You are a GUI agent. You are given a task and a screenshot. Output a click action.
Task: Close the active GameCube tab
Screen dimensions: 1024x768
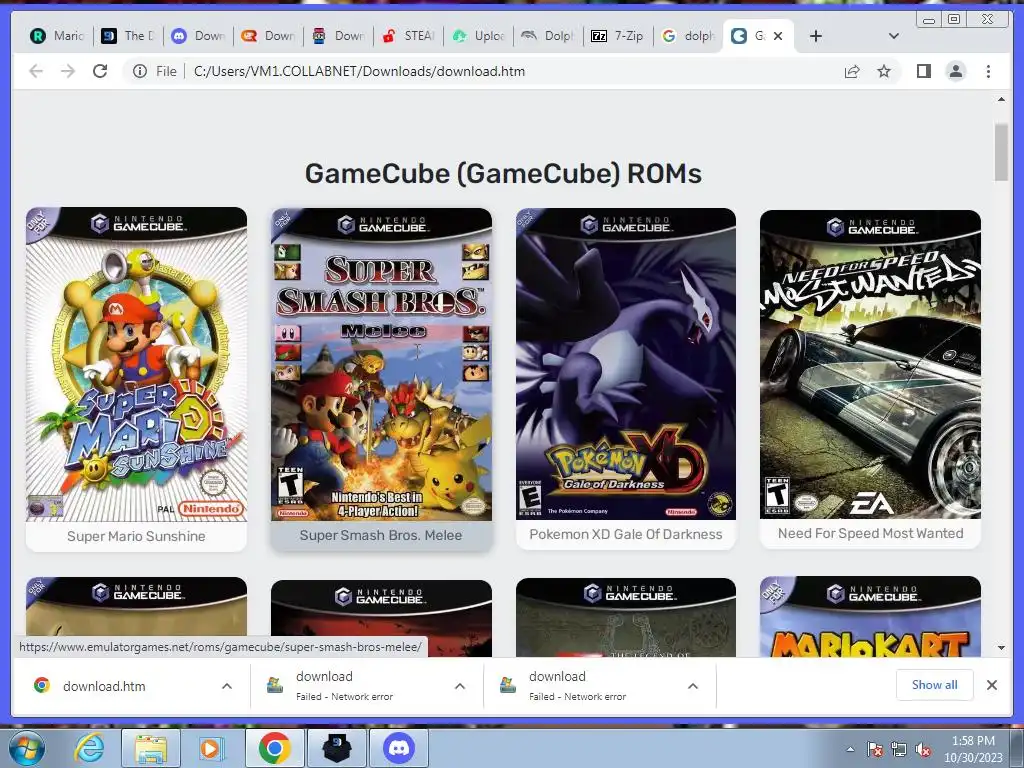click(x=778, y=36)
